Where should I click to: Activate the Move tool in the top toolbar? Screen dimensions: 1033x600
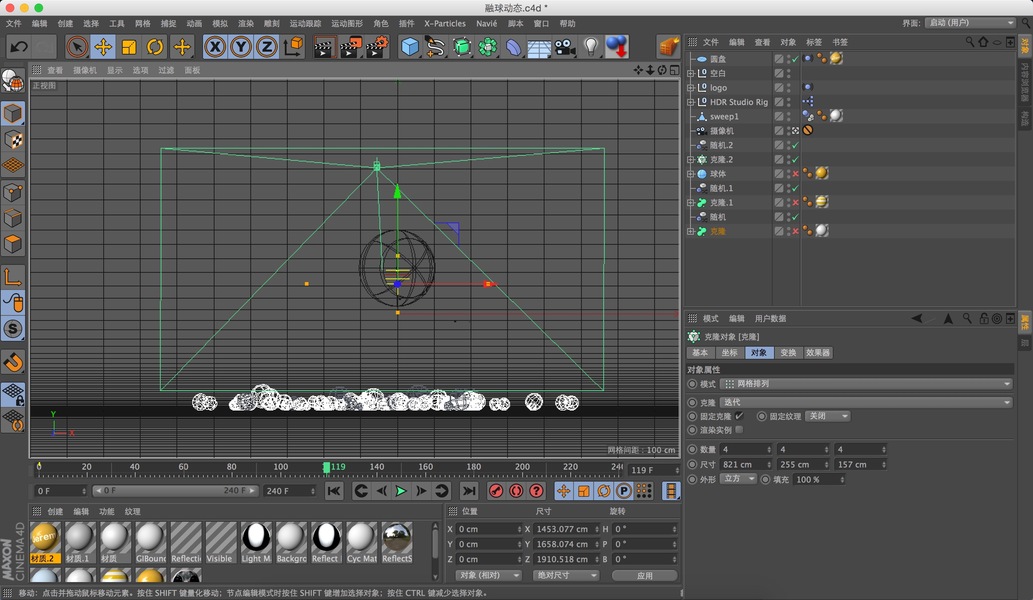(103, 47)
